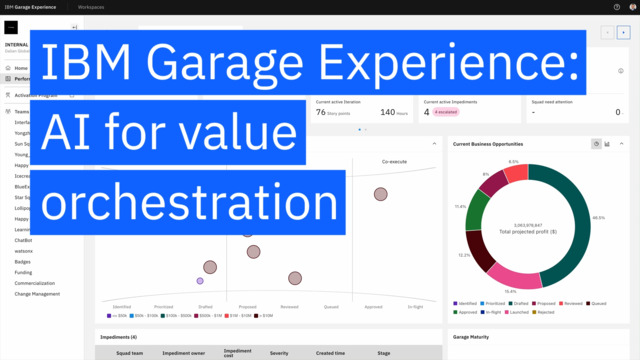Toggle Approved in donut chart legend
The height and width of the screenshot is (360, 640).
click(x=465, y=312)
